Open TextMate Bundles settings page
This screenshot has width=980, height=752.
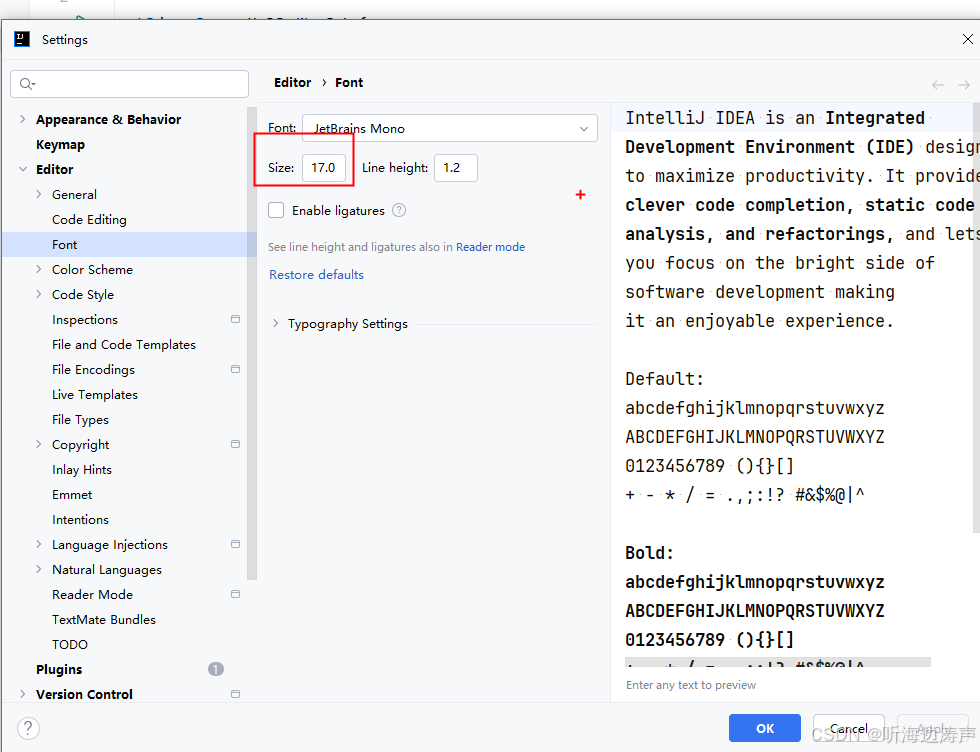[x=104, y=619]
